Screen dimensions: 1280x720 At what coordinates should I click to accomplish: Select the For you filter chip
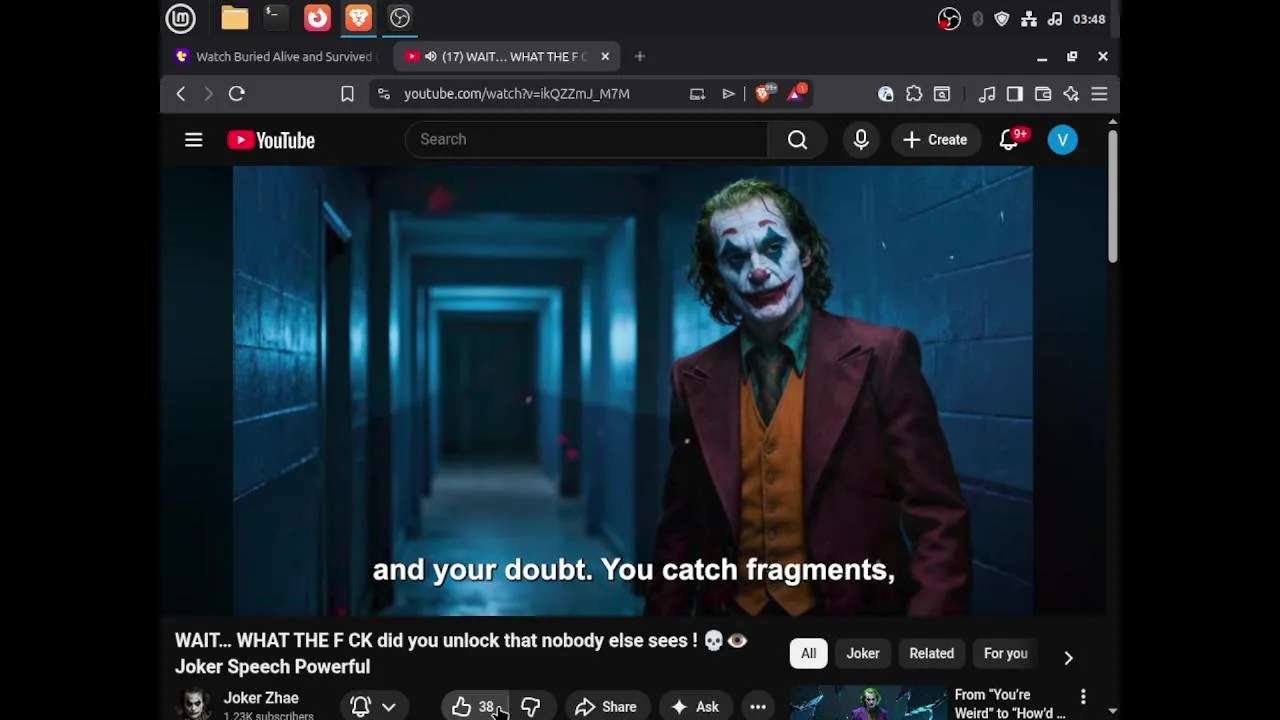1006,654
